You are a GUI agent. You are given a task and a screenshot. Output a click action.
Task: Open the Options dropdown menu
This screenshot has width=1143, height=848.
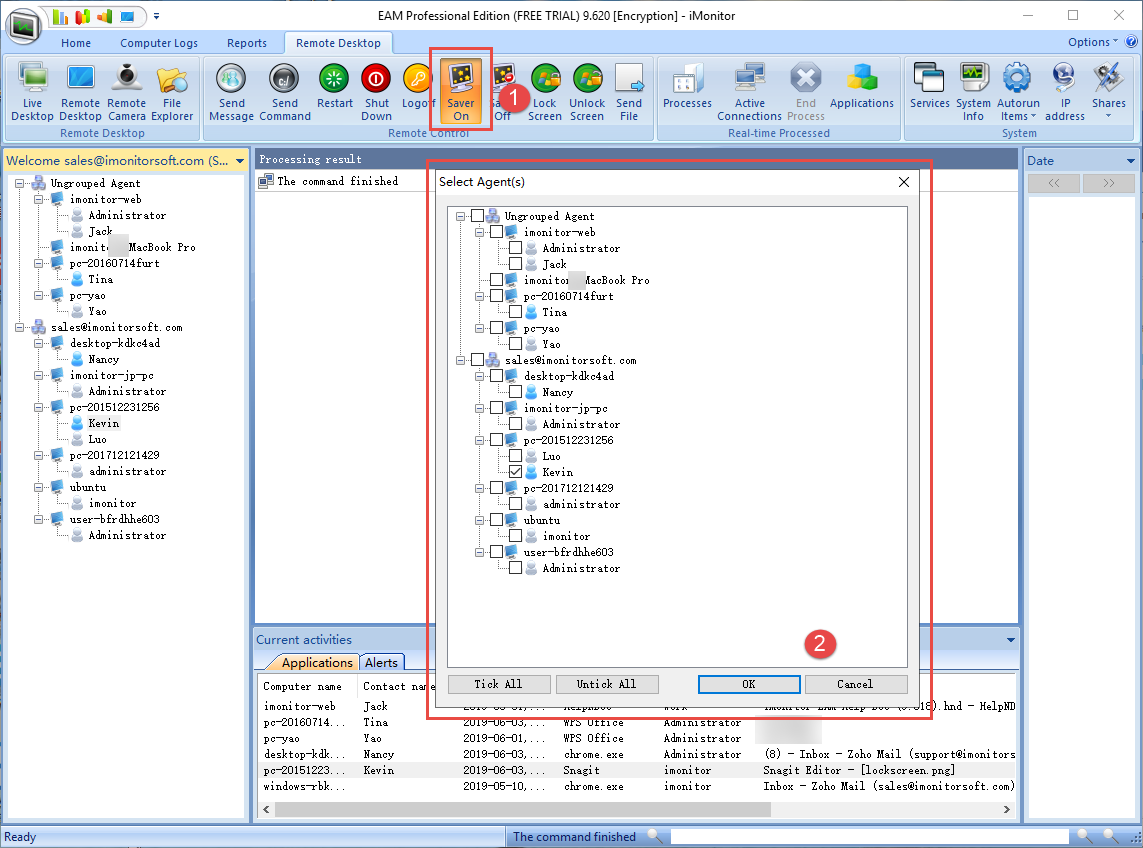[1093, 42]
